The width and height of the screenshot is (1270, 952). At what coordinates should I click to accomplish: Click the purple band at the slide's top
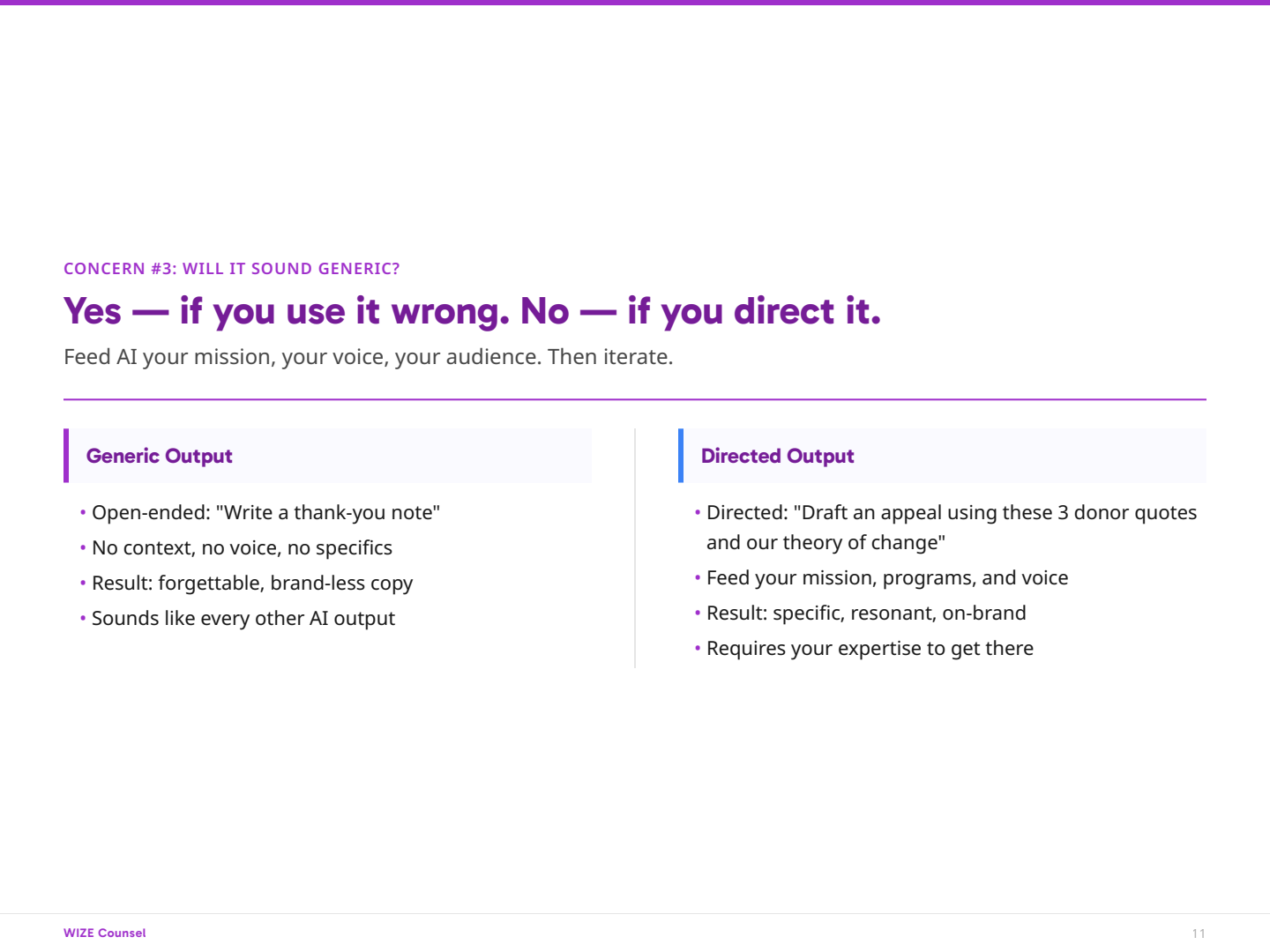click(x=635, y=3)
